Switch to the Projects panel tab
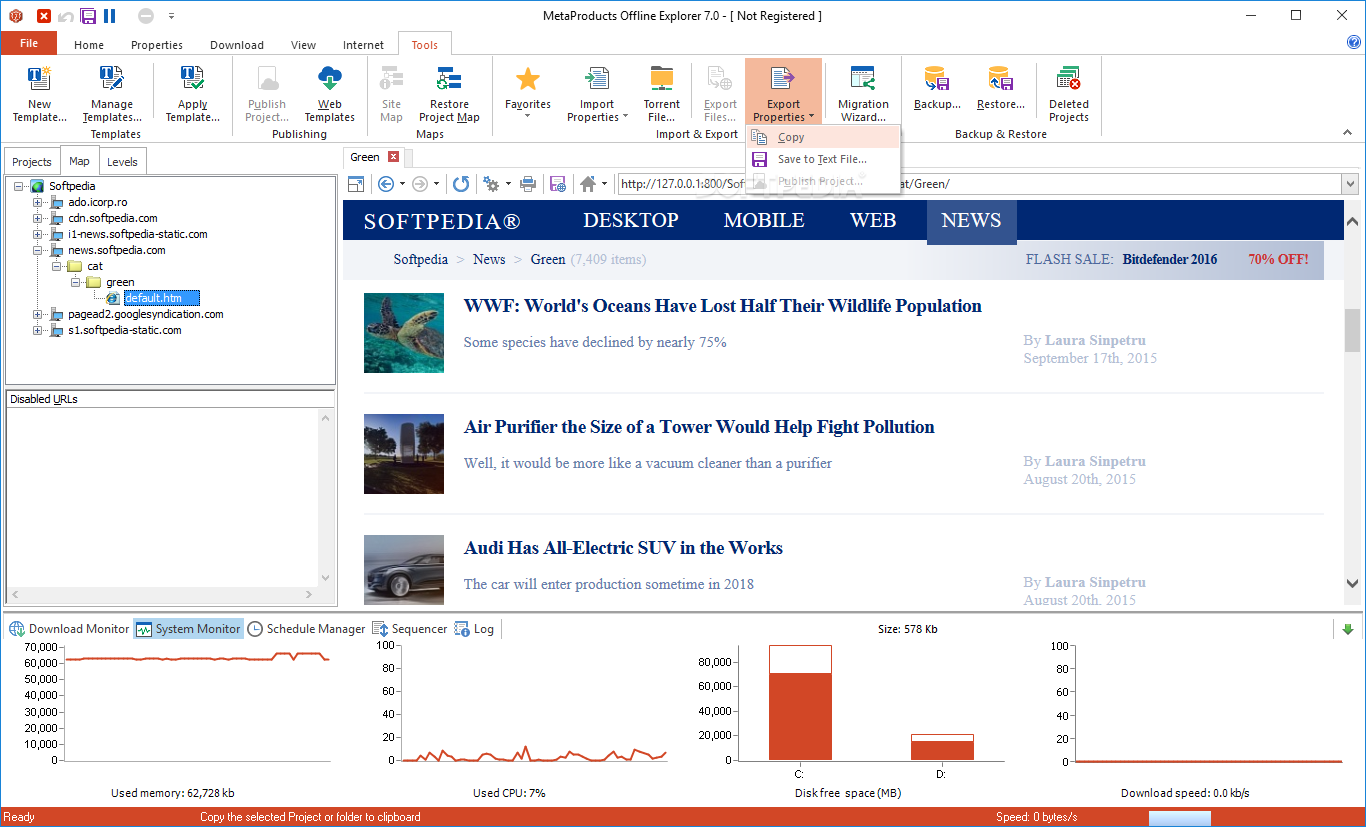This screenshot has width=1366, height=827. pos(32,161)
